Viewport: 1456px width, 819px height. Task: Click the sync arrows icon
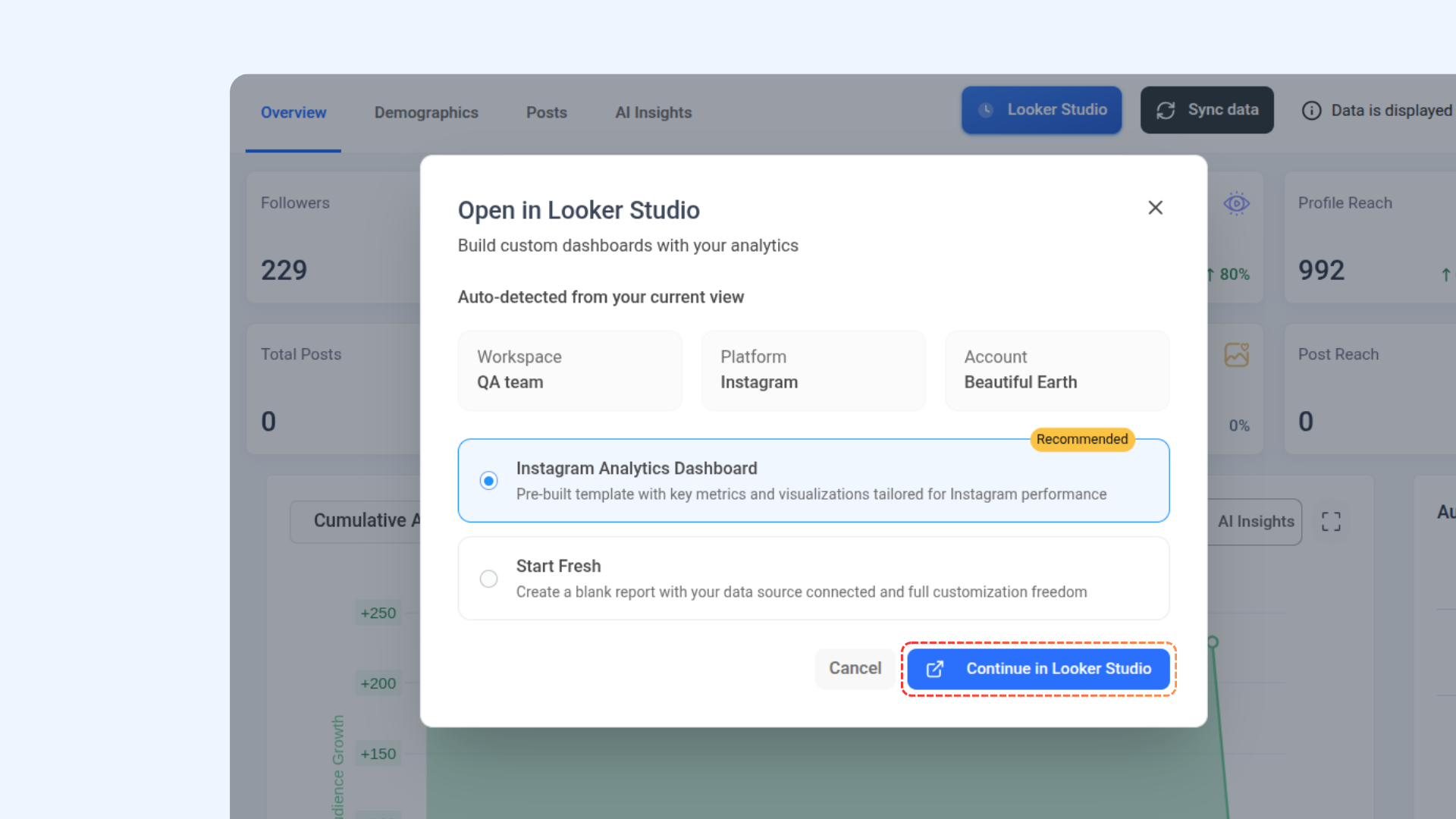[1166, 111]
